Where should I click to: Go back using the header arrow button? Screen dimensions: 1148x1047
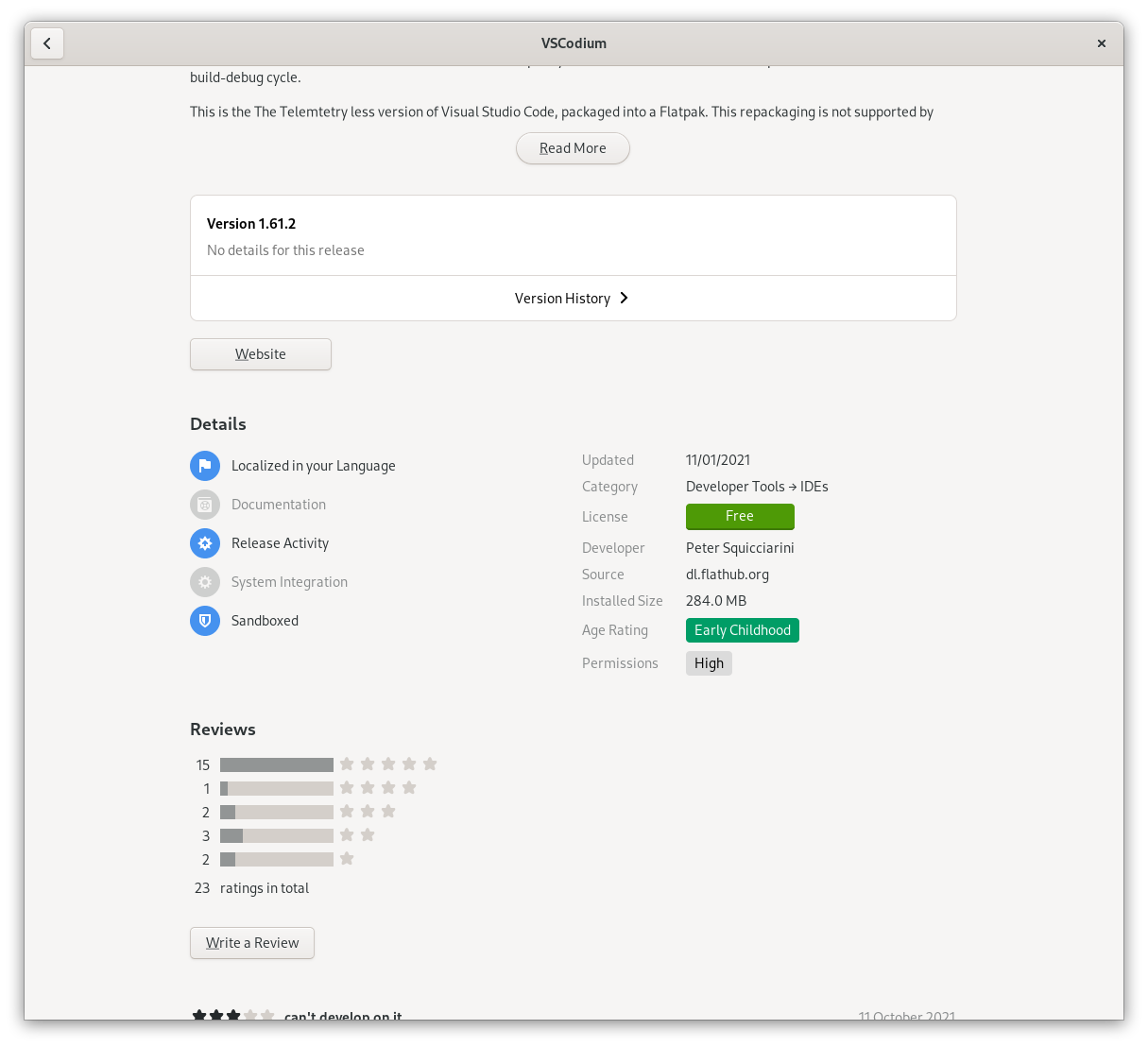tap(47, 43)
